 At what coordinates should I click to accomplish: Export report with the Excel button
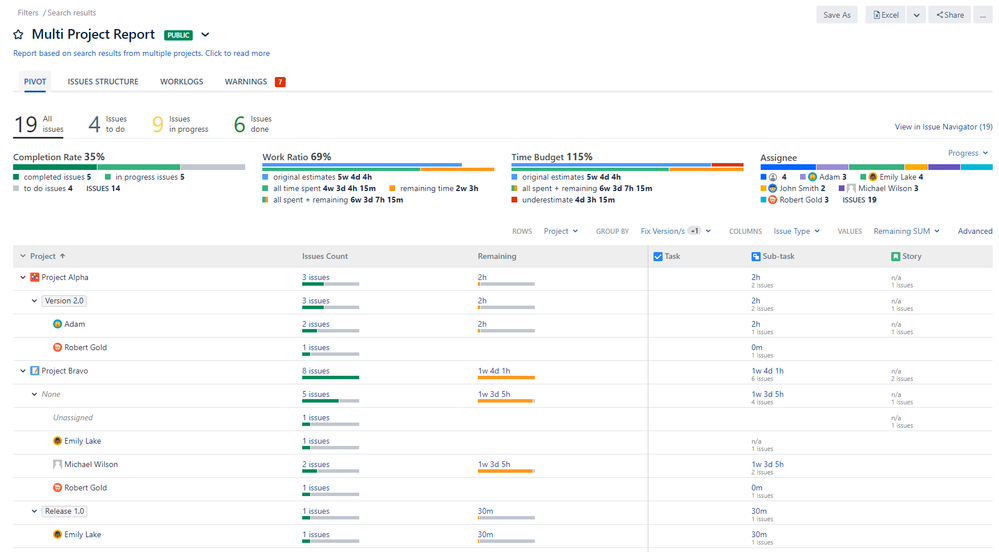point(886,15)
